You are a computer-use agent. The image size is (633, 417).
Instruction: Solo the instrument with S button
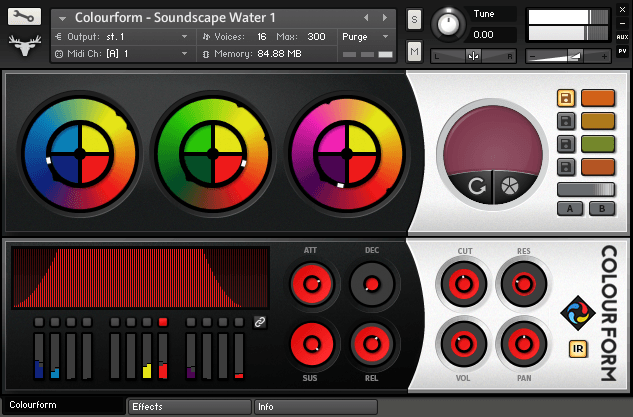click(x=415, y=20)
